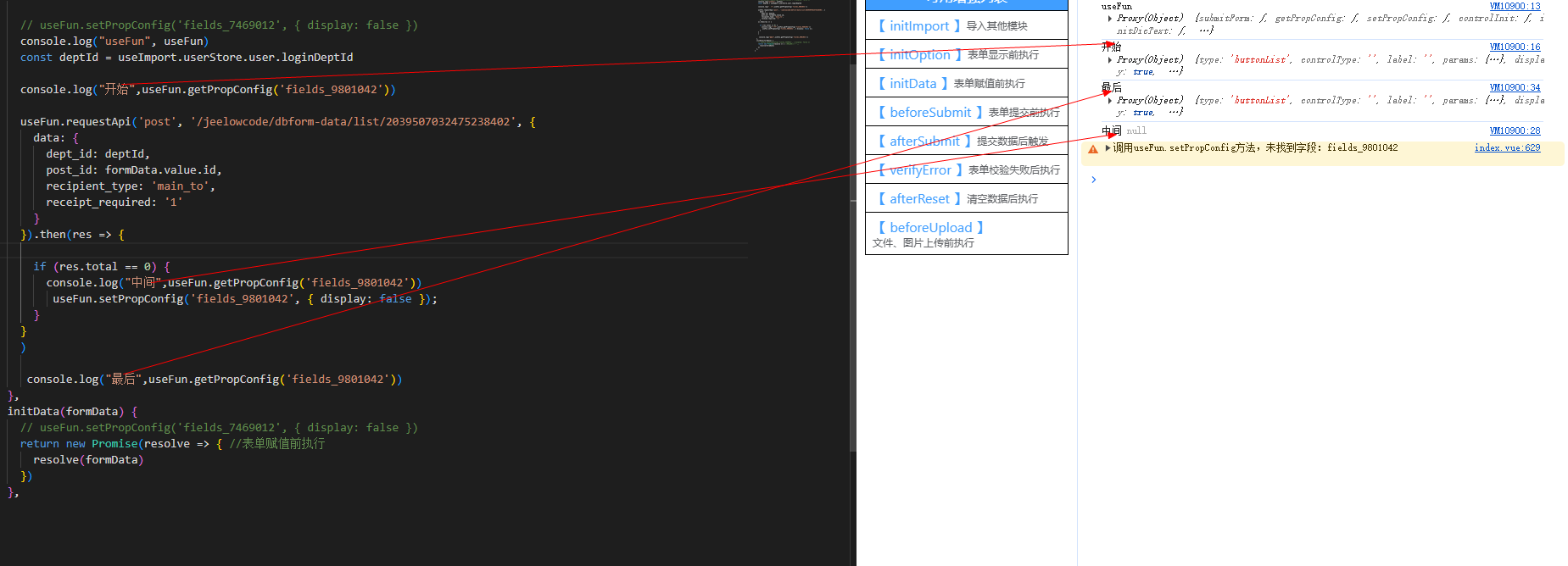Open source link VM10900:16
Viewport: 1568px width, 566px height.
(1515, 47)
